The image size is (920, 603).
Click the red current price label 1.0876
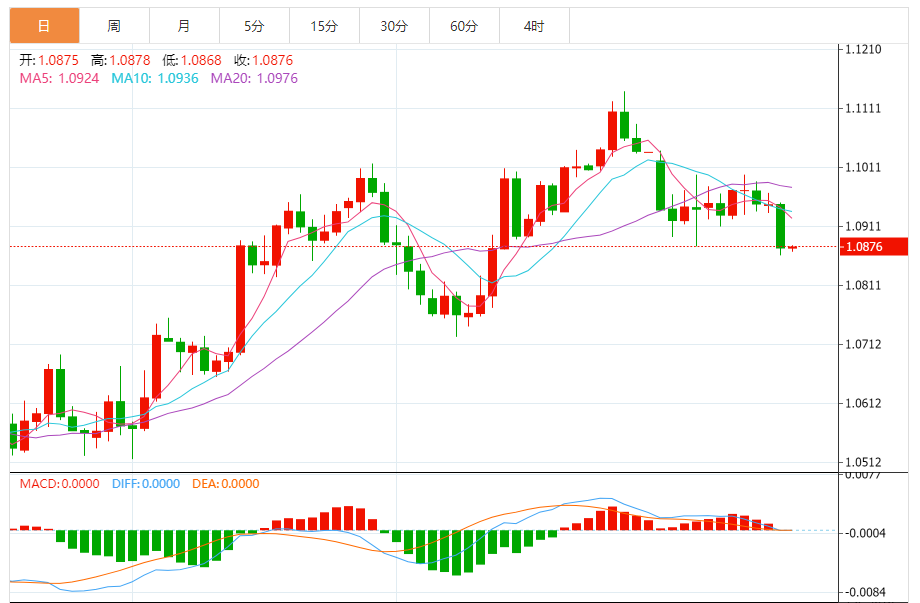click(x=874, y=246)
